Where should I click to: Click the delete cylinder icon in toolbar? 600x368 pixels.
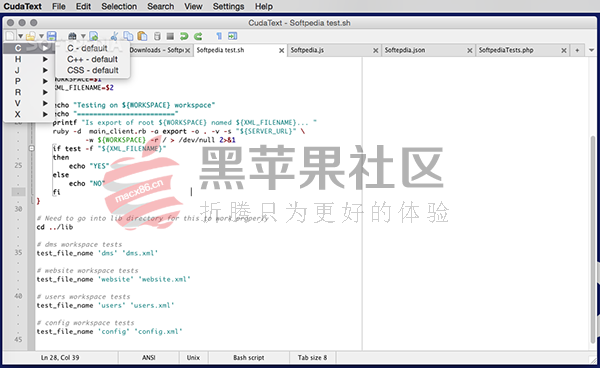tap(157, 36)
